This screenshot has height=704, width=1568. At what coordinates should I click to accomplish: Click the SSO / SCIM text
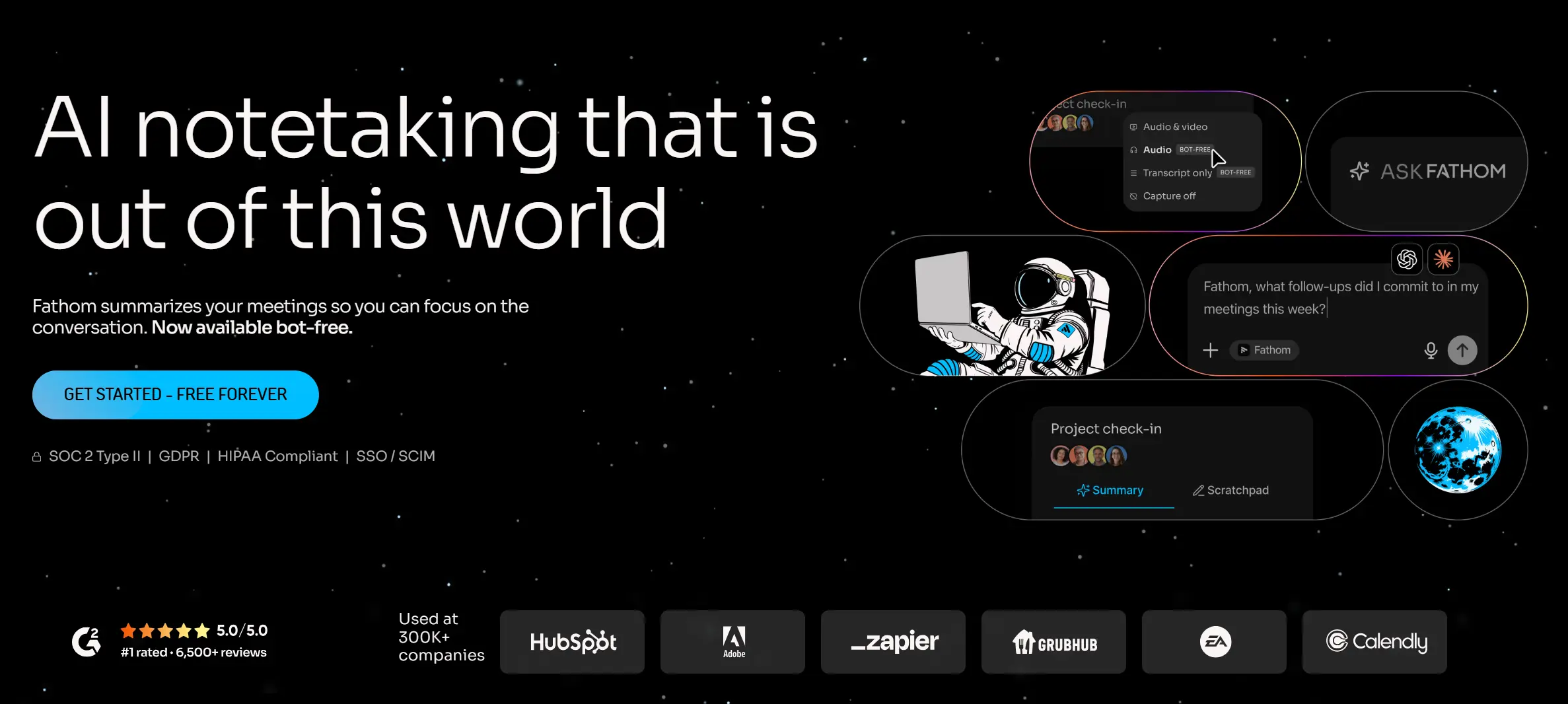click(x=396, y=456)
